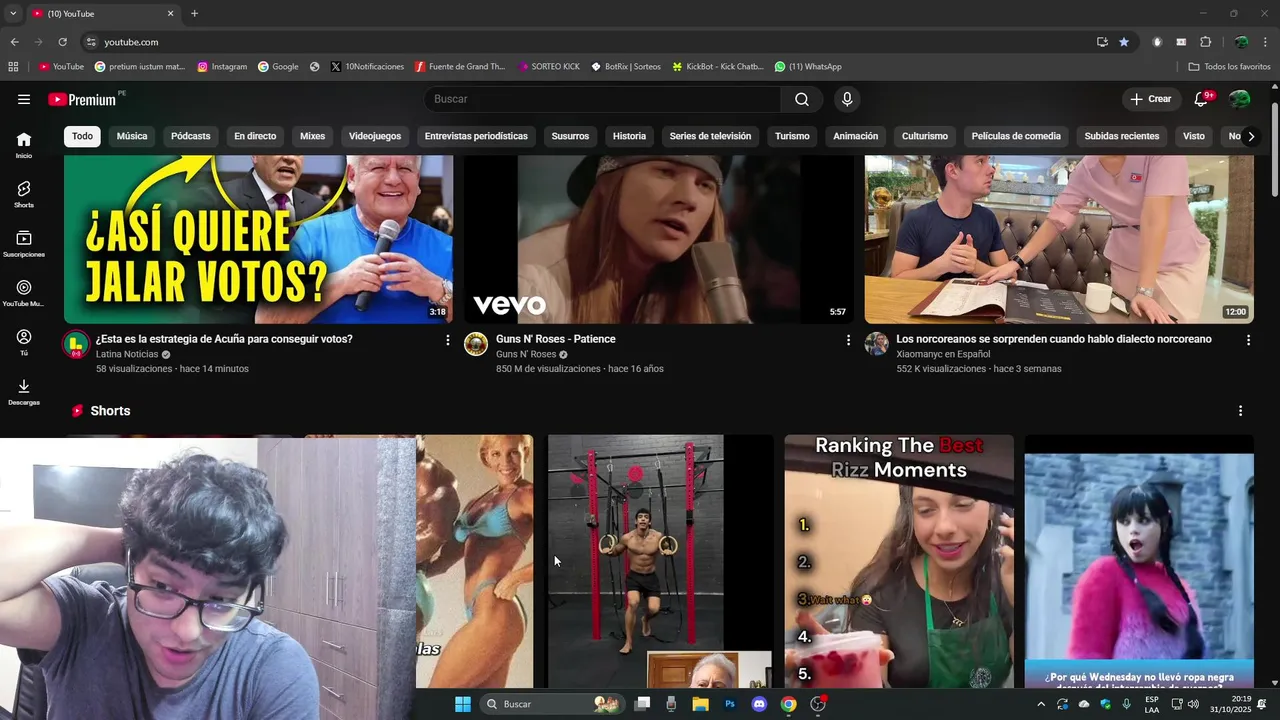Image resolution: width=1280 pixels, height=720 pixels.
Task: Open Suscripciones in the sidebar
Action: click(x=24, y=244)
